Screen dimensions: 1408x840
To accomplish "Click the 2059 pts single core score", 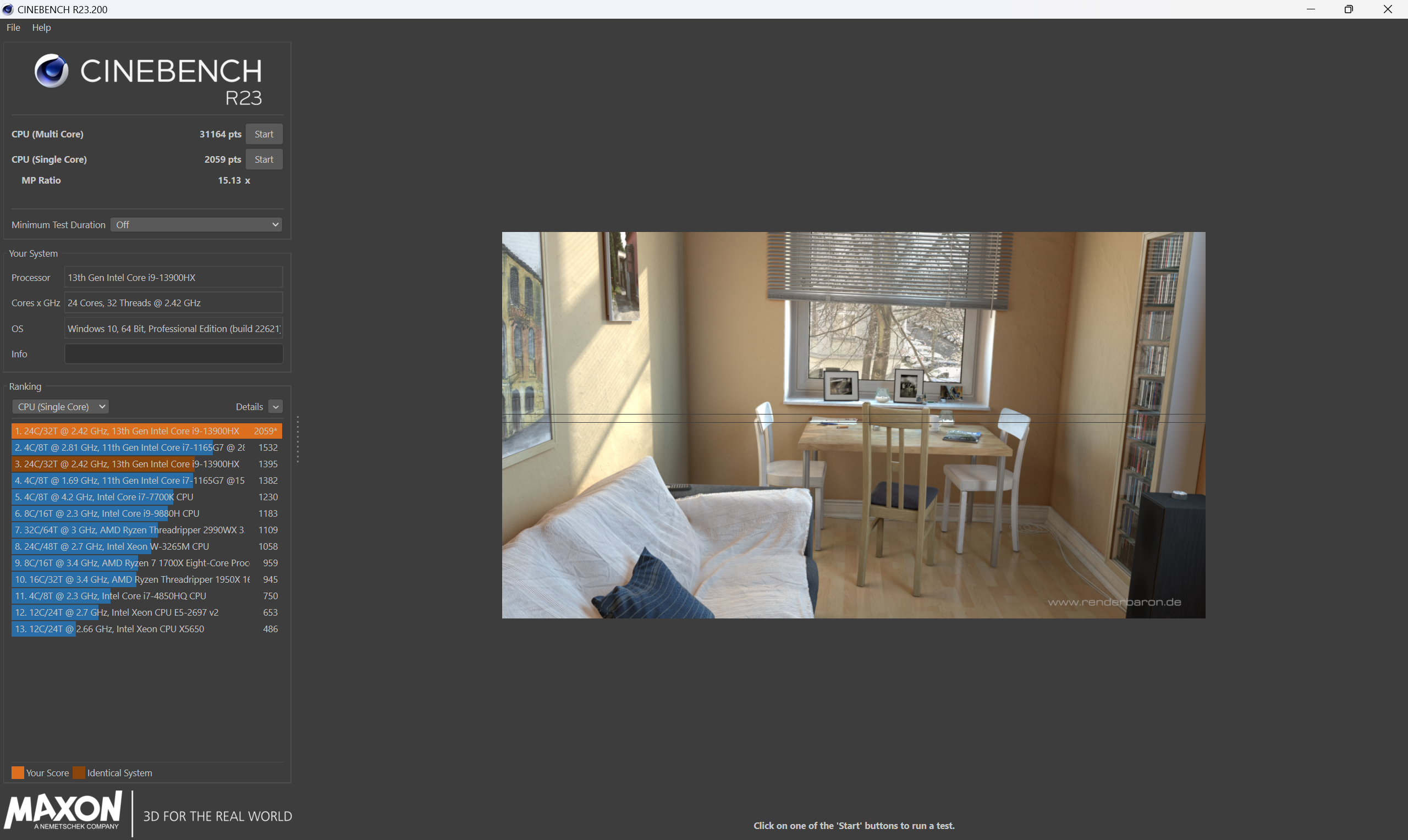I will click(223, 159).
